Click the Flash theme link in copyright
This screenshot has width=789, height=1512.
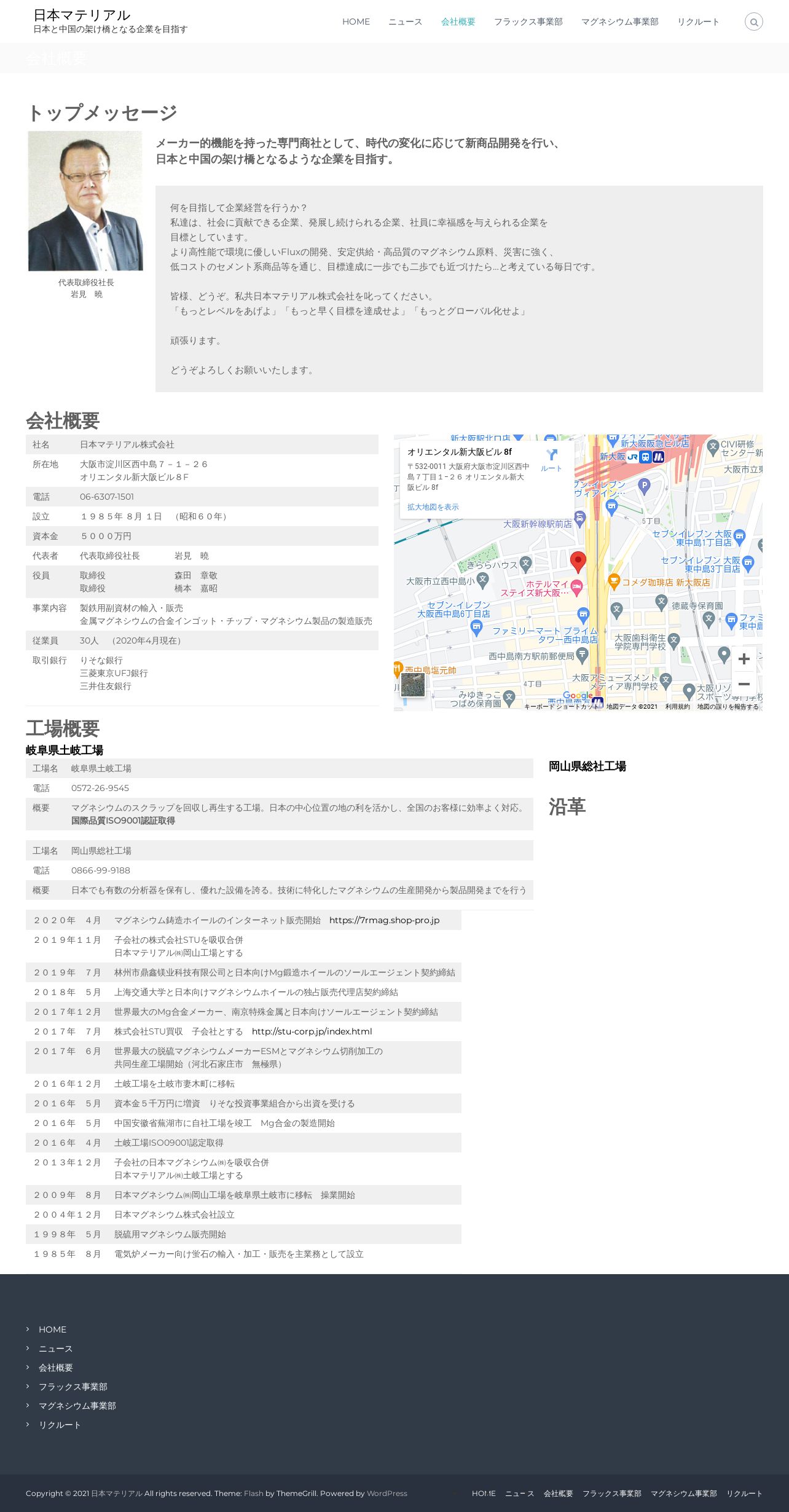pos(253,1494)
